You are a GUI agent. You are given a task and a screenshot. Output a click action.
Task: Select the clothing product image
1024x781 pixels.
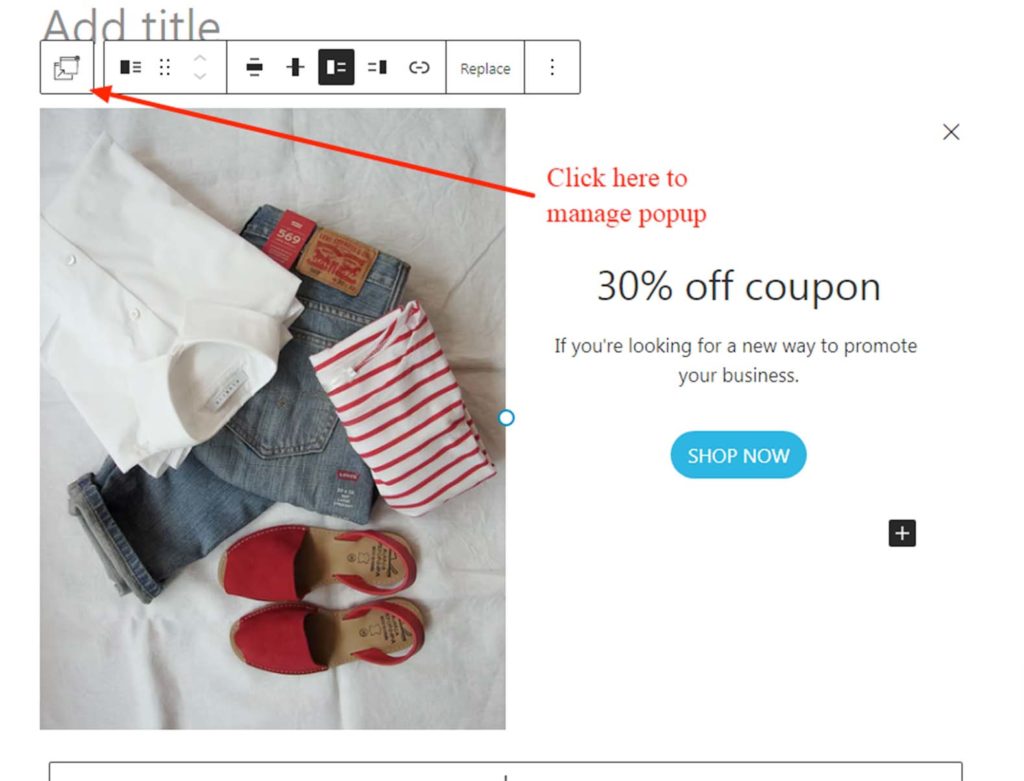pos(272,419)
